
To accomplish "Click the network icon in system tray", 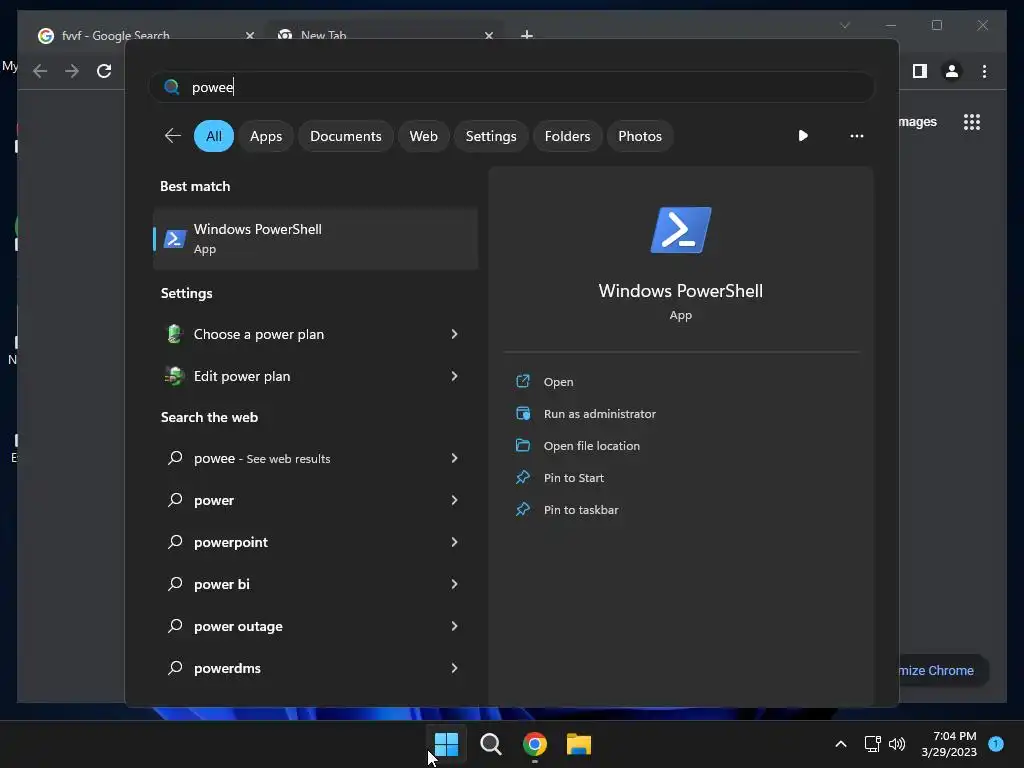I will [x=872, y=744].
